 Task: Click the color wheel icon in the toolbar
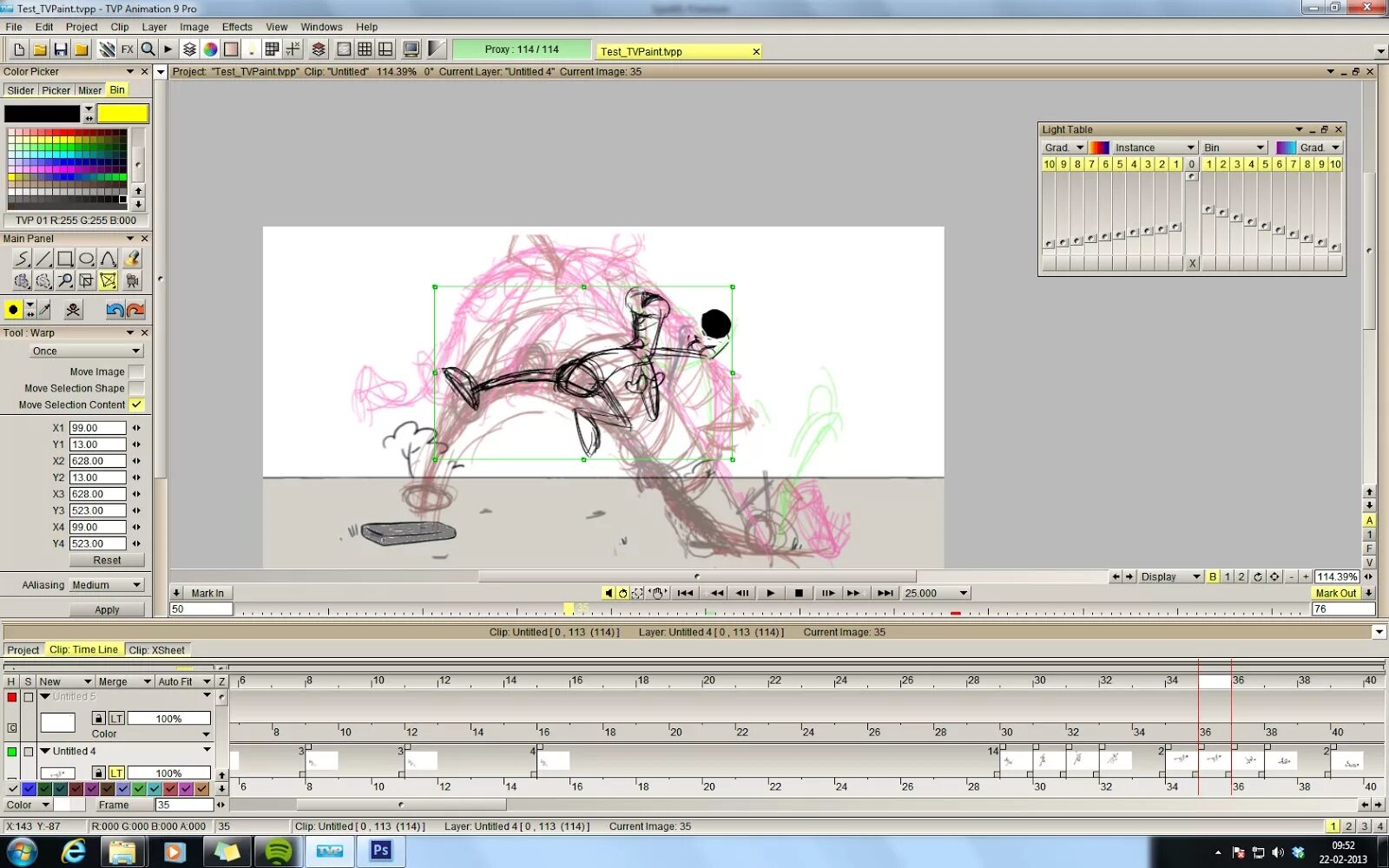[210, 49]
